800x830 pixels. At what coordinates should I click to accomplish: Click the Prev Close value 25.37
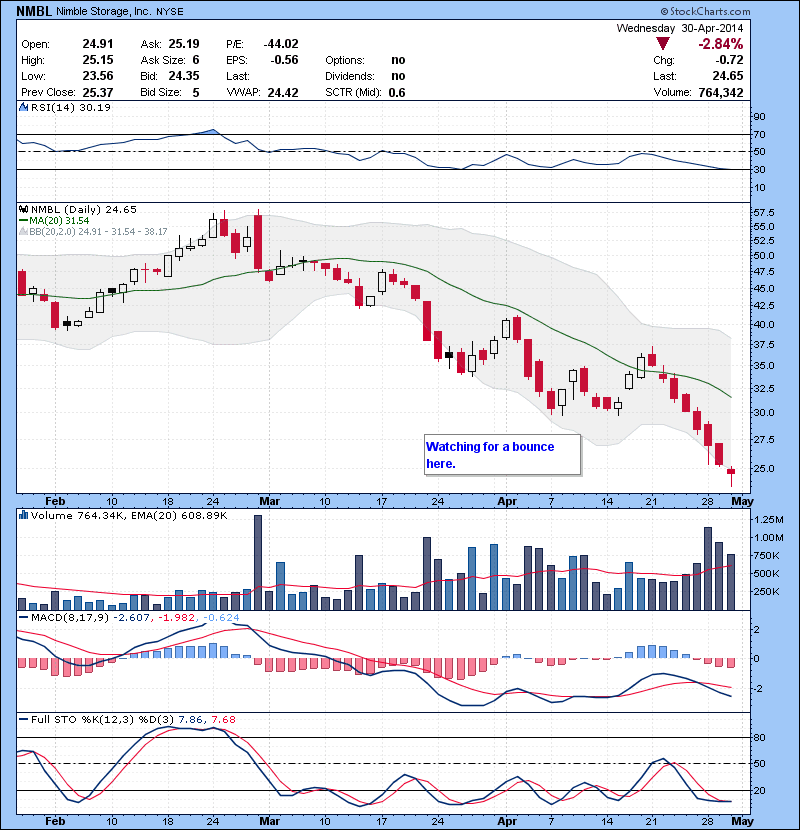click(98, 92)
